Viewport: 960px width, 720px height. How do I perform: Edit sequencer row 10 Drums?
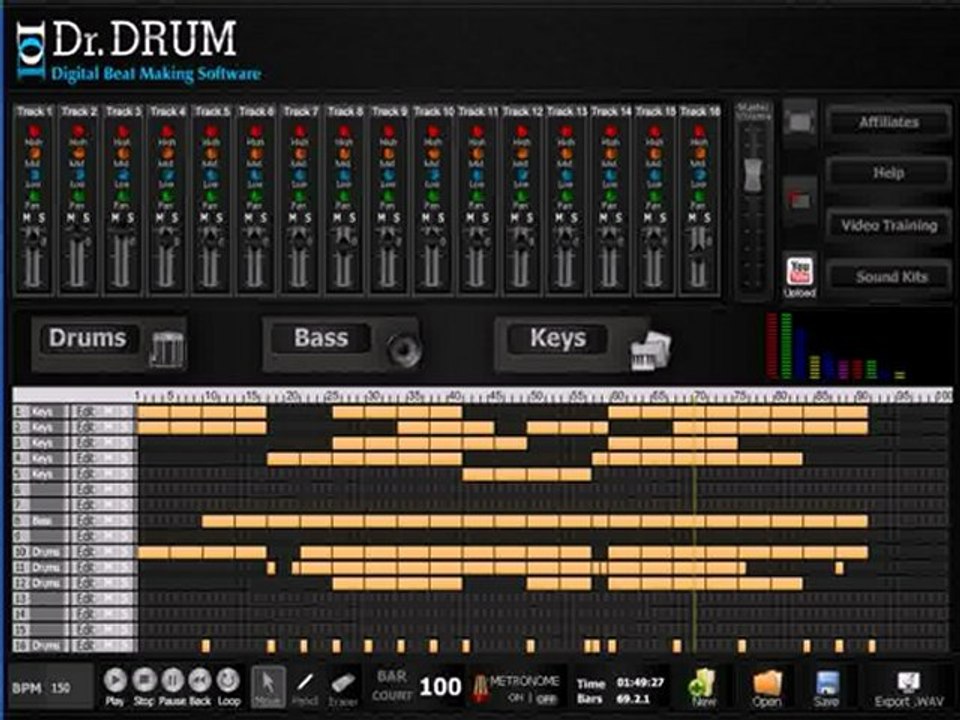[87, 552]
